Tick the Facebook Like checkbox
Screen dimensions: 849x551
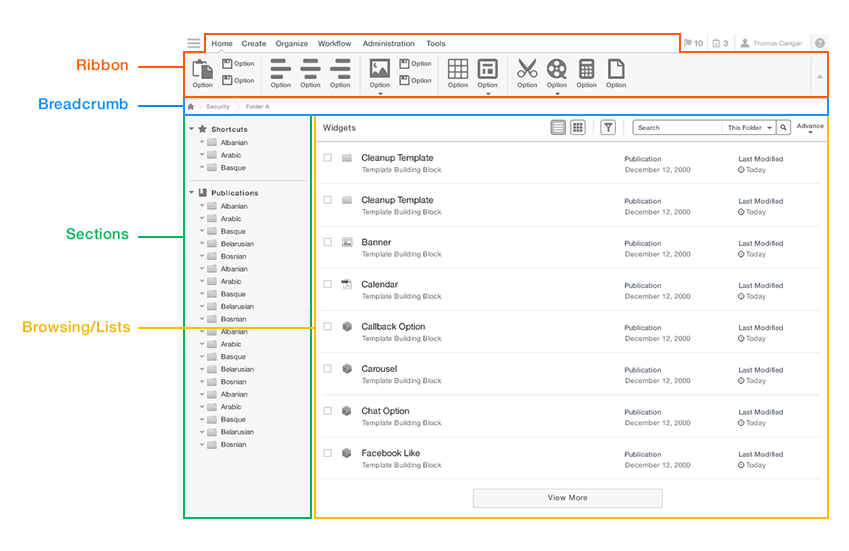[327, 453]
